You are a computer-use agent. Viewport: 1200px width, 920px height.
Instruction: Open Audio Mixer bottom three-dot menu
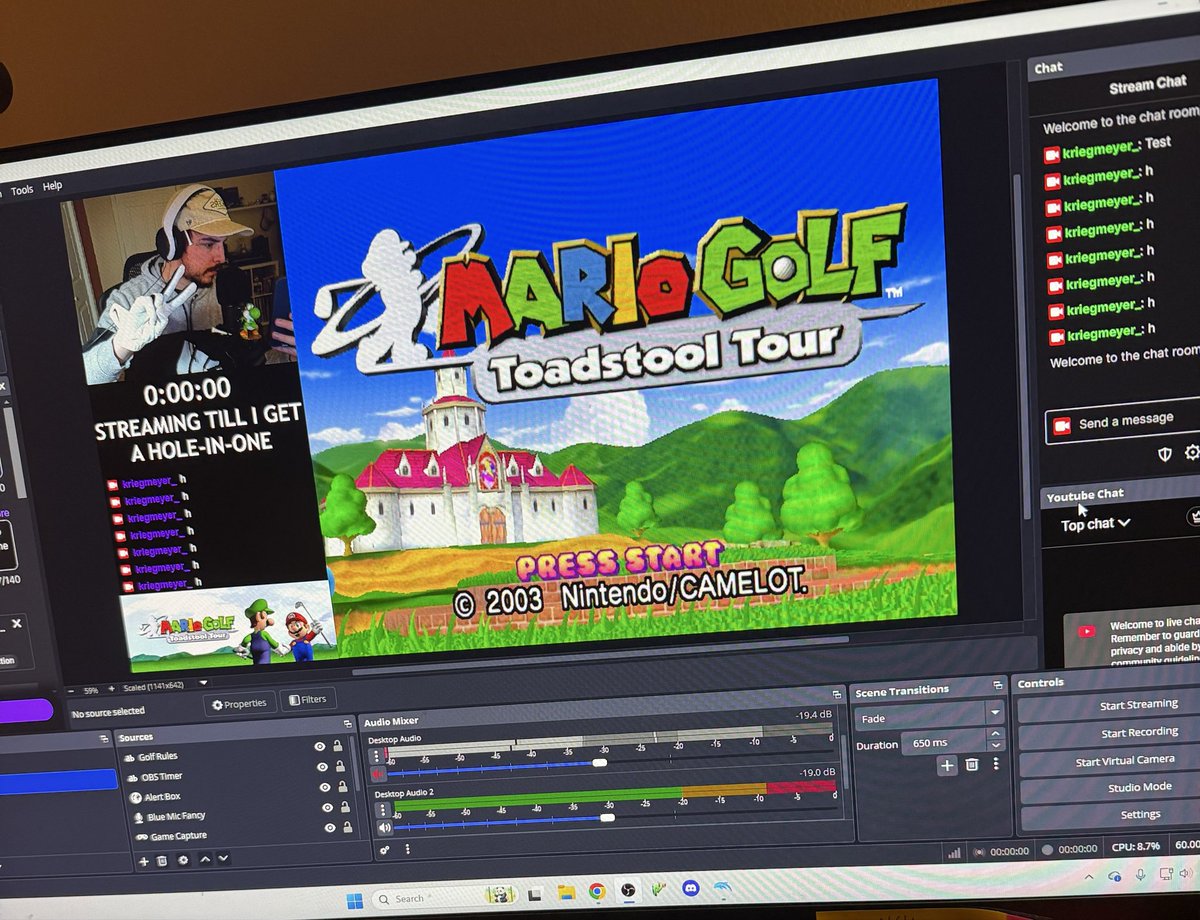pyautogui.click(x=407, y=849)
